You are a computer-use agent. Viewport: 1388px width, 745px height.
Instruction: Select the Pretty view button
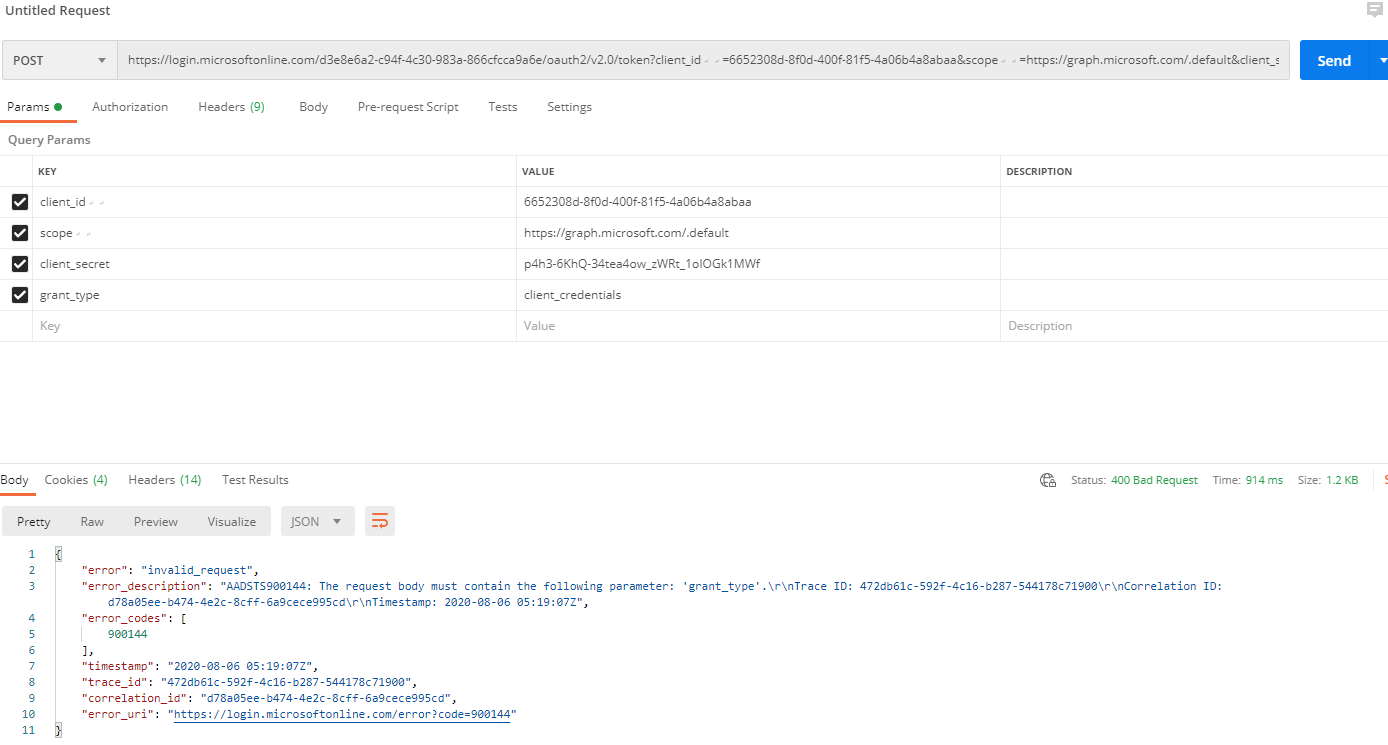pos(33,521)
